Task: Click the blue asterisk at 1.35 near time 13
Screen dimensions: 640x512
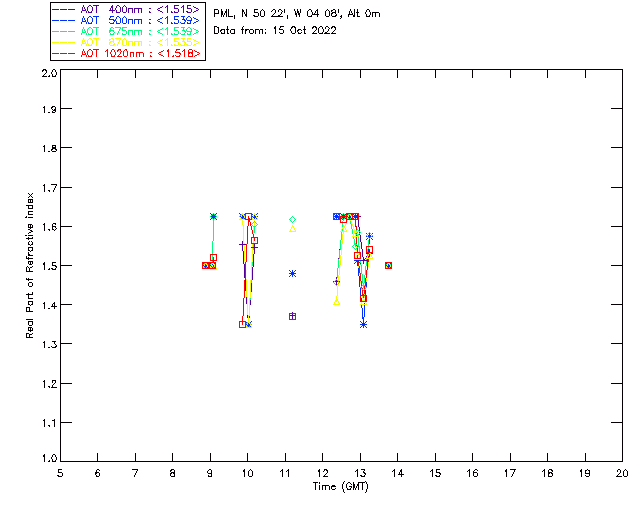Action: tap(363, 325)
